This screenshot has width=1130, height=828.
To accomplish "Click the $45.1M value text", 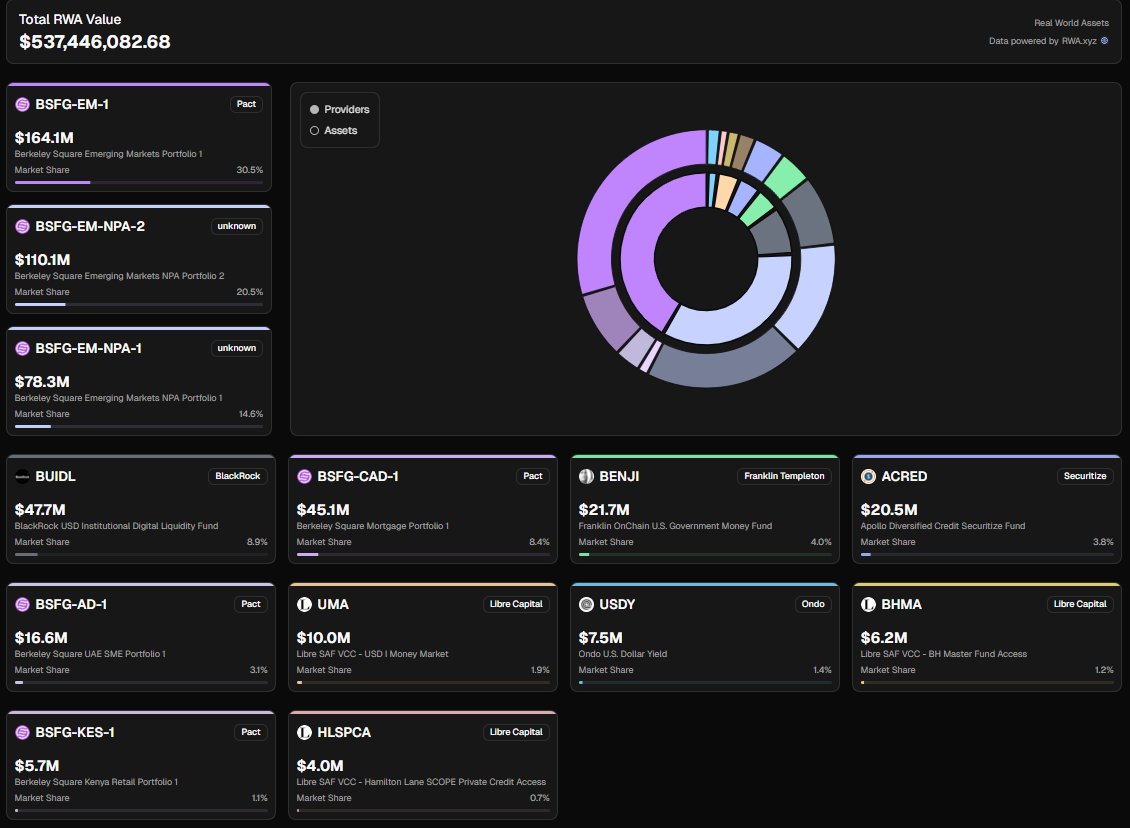I will [x=323, y=509].
